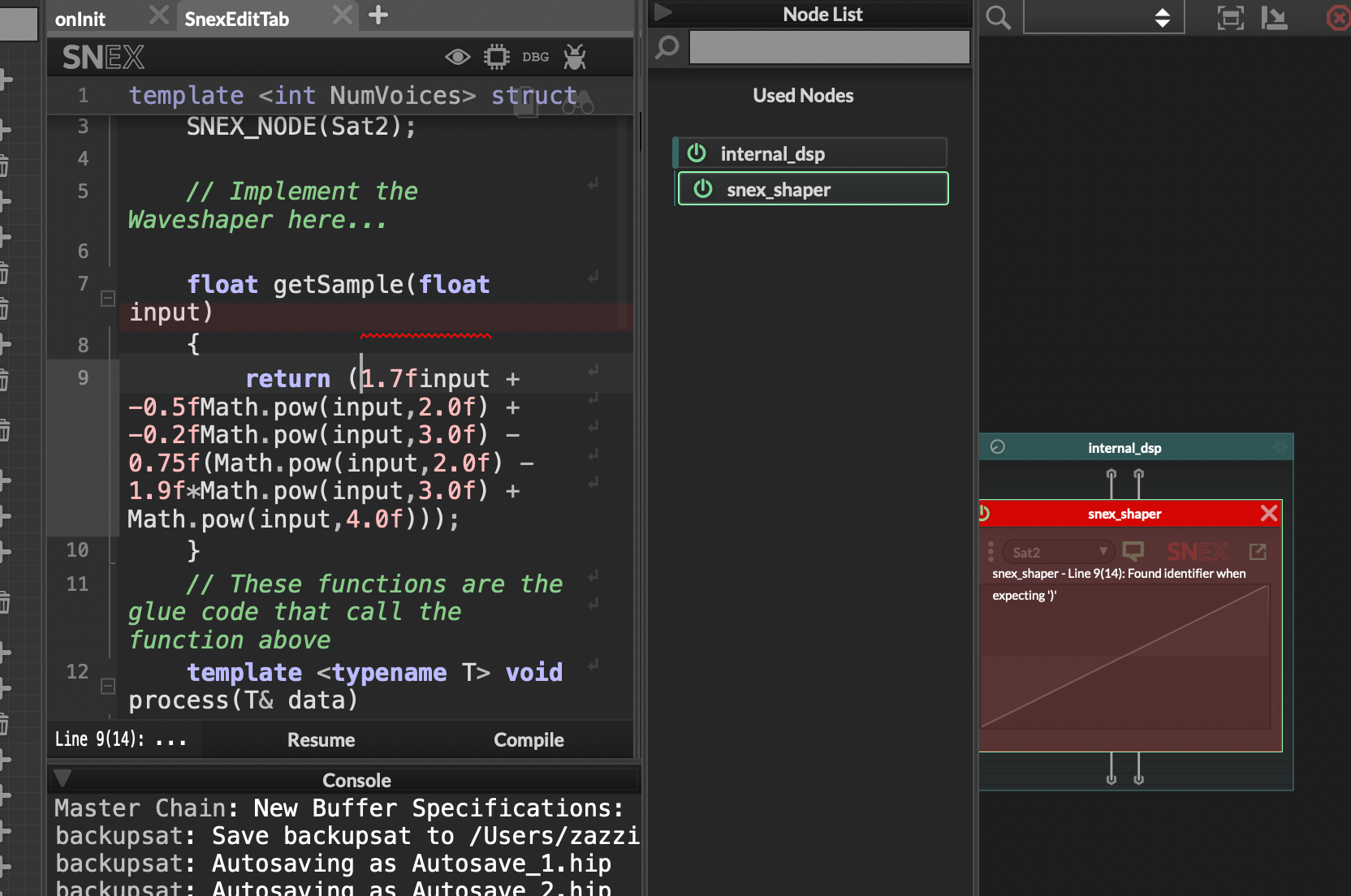The width and height of the screenshot is (1351, 896).
Task: Toggle power for snex_shaper in Node List
Action: click(x=702, y=188)
